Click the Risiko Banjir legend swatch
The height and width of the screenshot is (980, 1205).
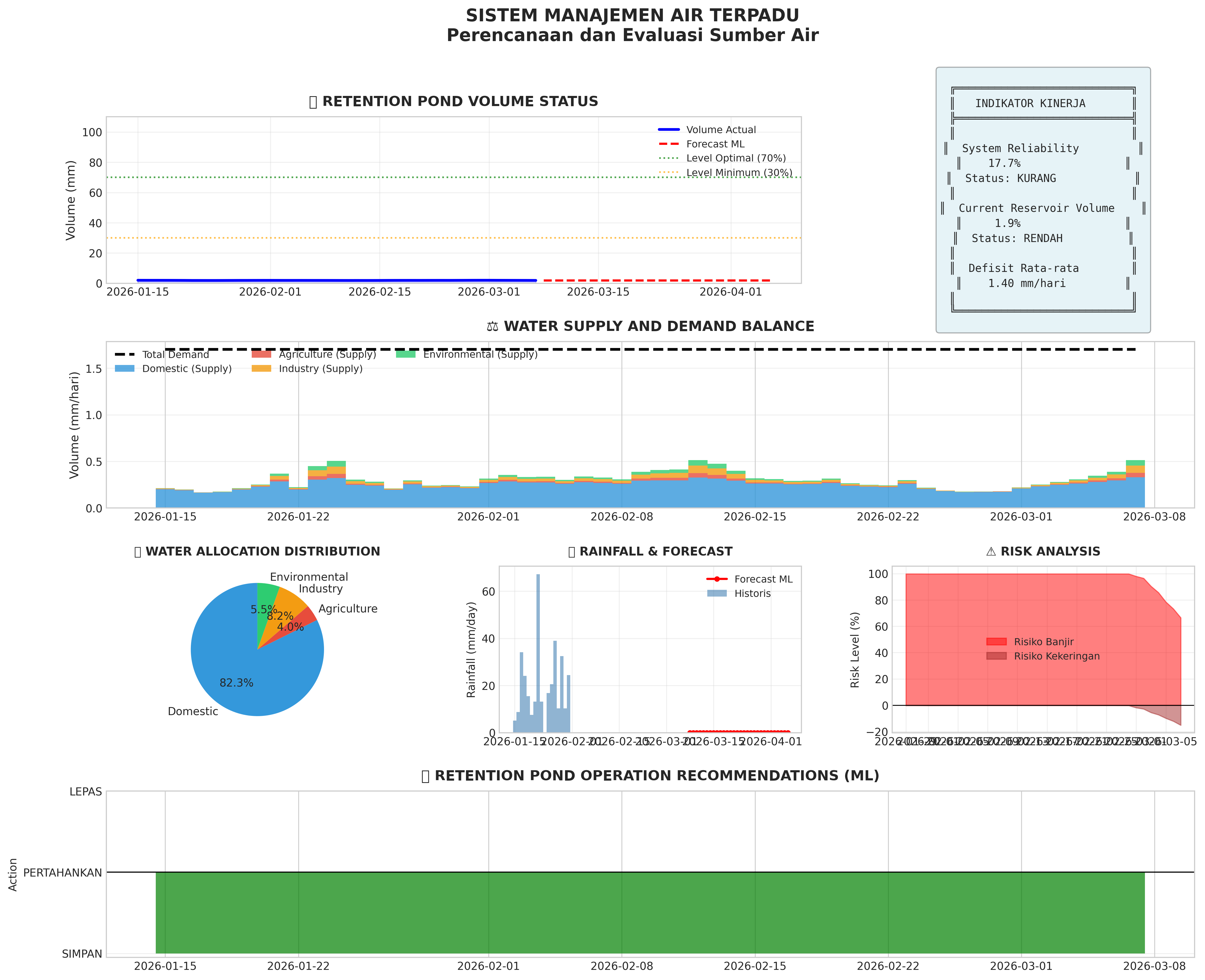996,642
